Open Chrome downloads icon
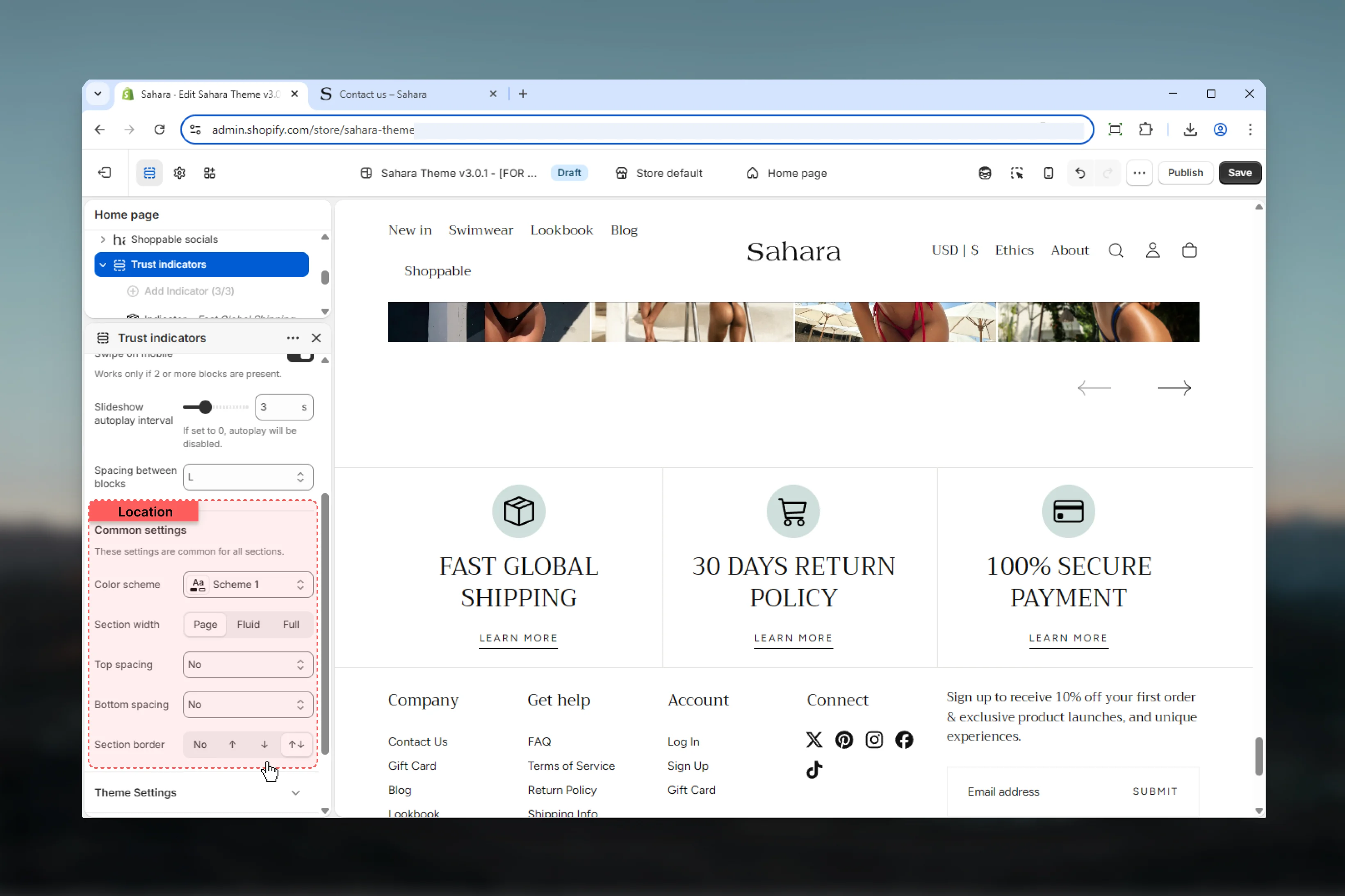 1190,130
